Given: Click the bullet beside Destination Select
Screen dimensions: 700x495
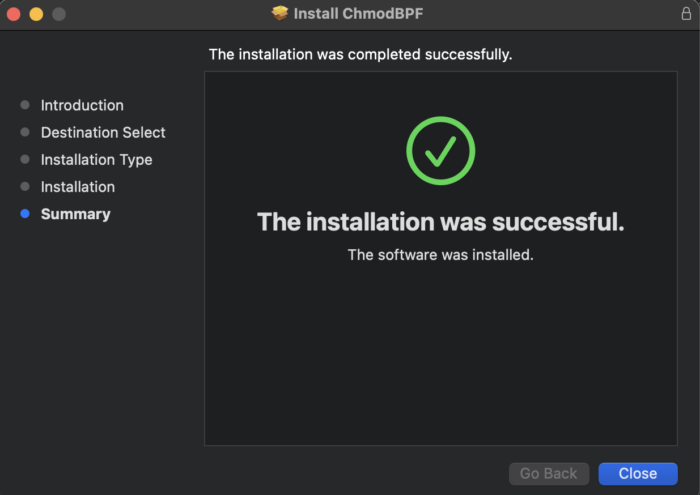Looking at the screenshot, I should pos(25,132).
